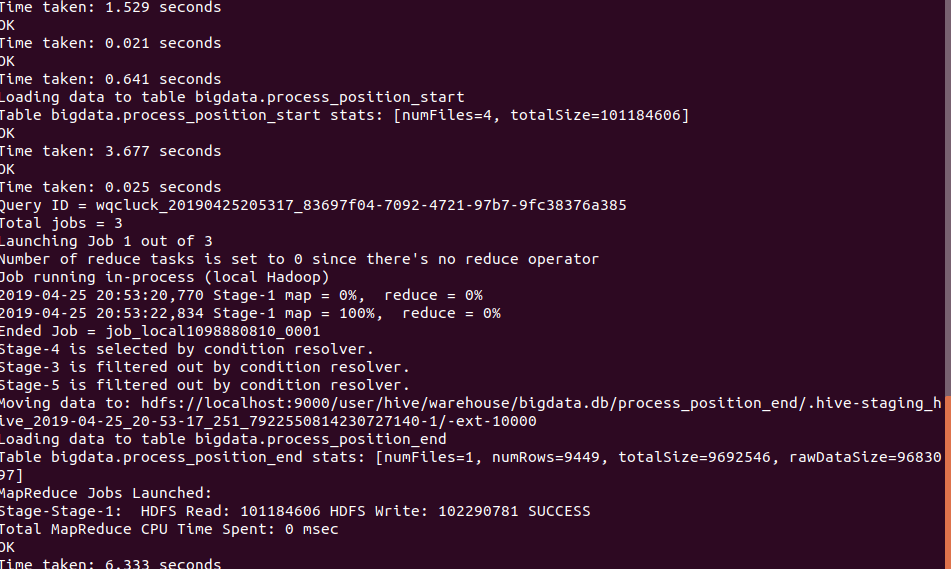951x569 pixels.
Task: Click the "Stage-4 is selected by condition resolver" line
Action: point(185,349)
